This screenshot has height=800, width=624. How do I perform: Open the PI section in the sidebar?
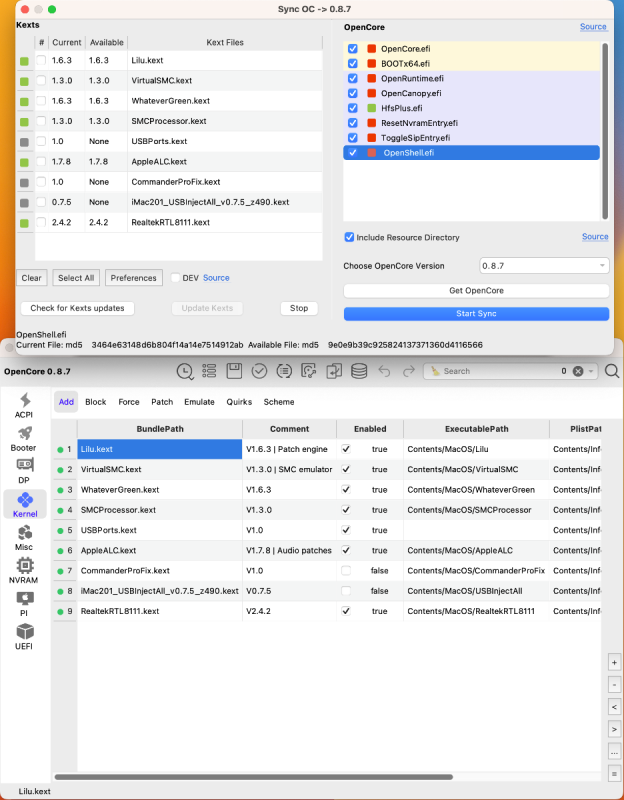[24, 604]
